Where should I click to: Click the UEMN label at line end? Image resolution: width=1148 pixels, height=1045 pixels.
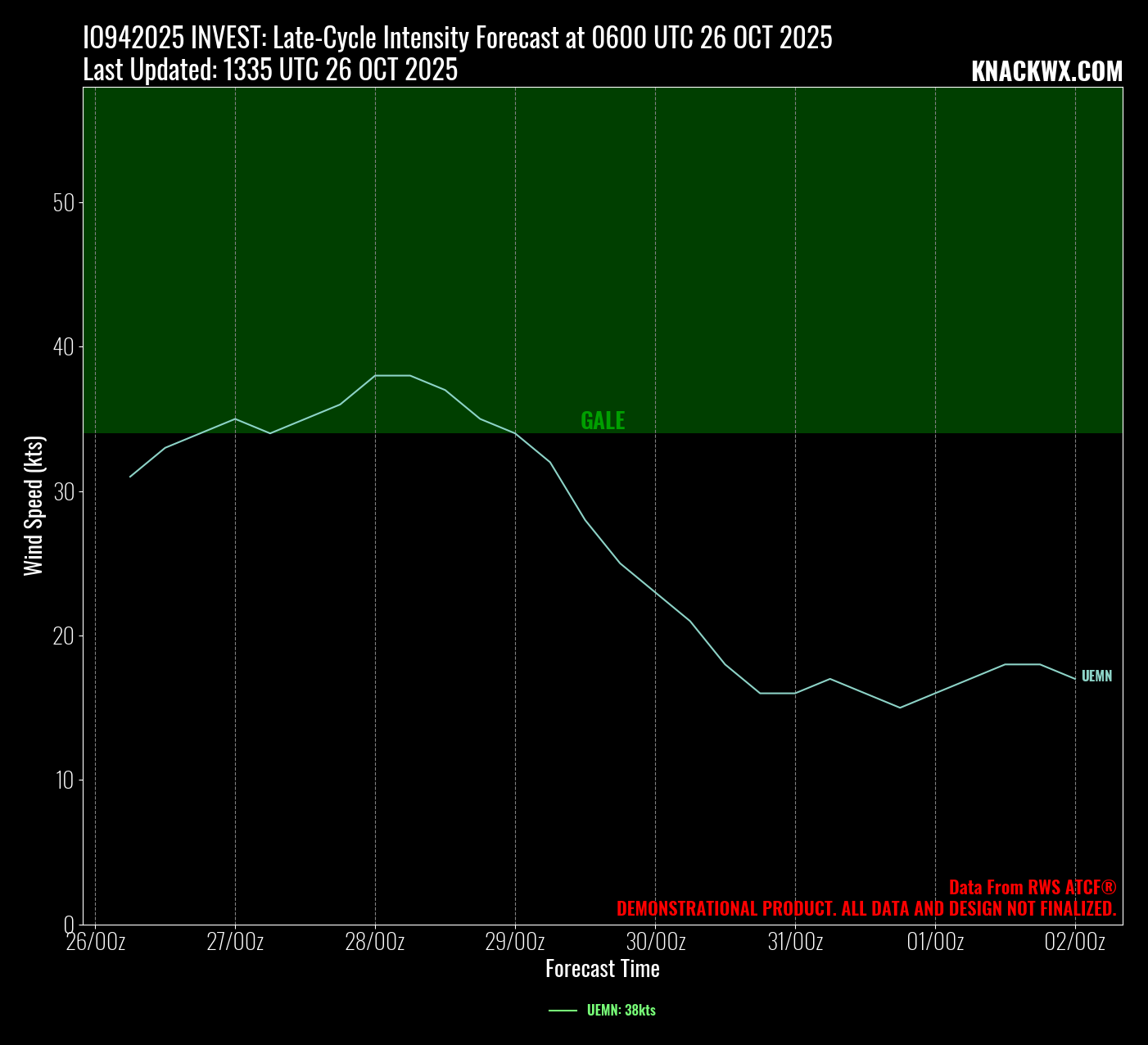[x=1096, y=676]
